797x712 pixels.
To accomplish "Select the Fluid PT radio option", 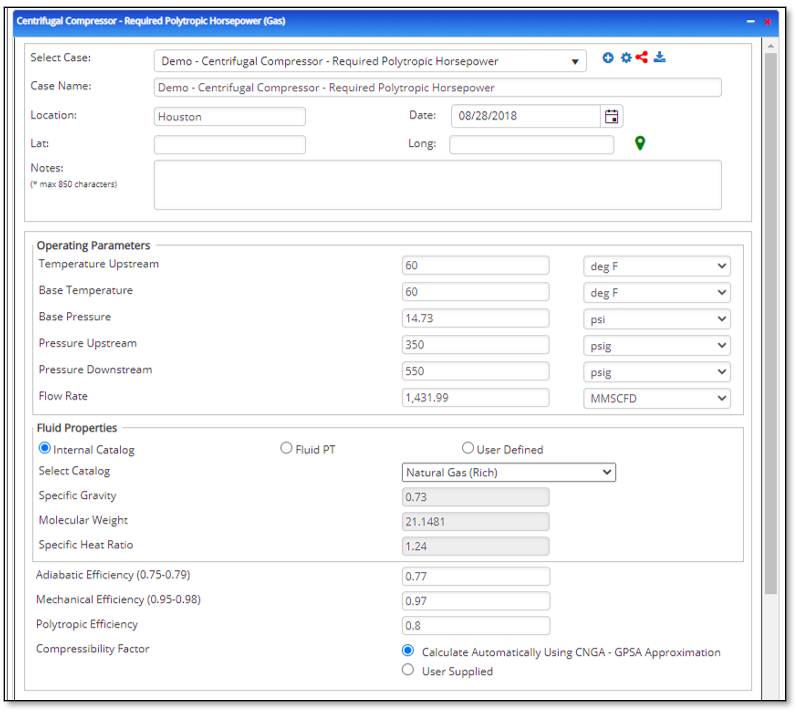I will (x=287, y=449).
